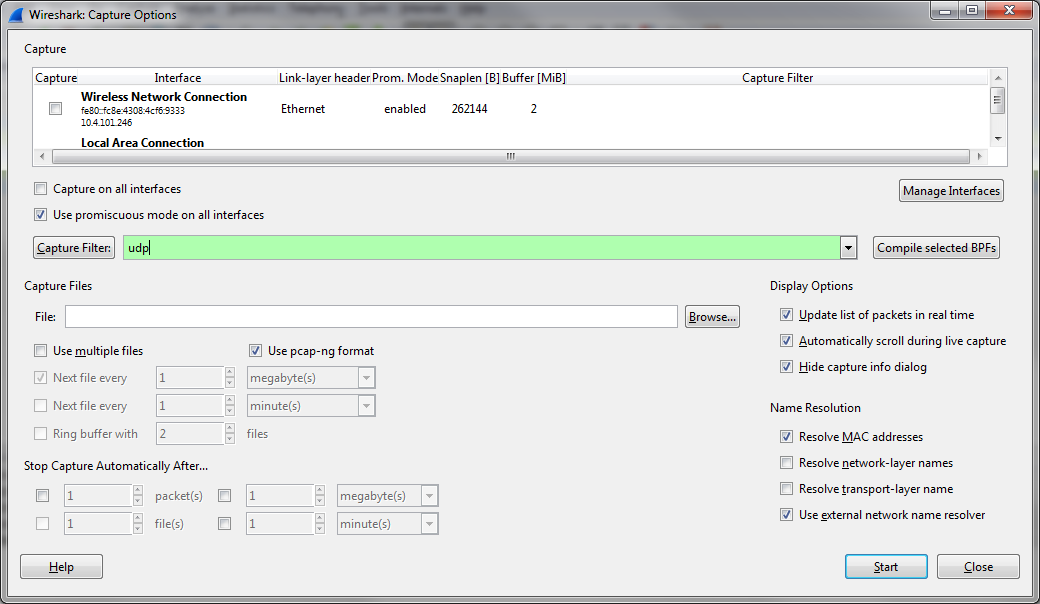Uncheck "Hide capture info dialog"
1040x604 pixels.
click(x=786, y=366)
